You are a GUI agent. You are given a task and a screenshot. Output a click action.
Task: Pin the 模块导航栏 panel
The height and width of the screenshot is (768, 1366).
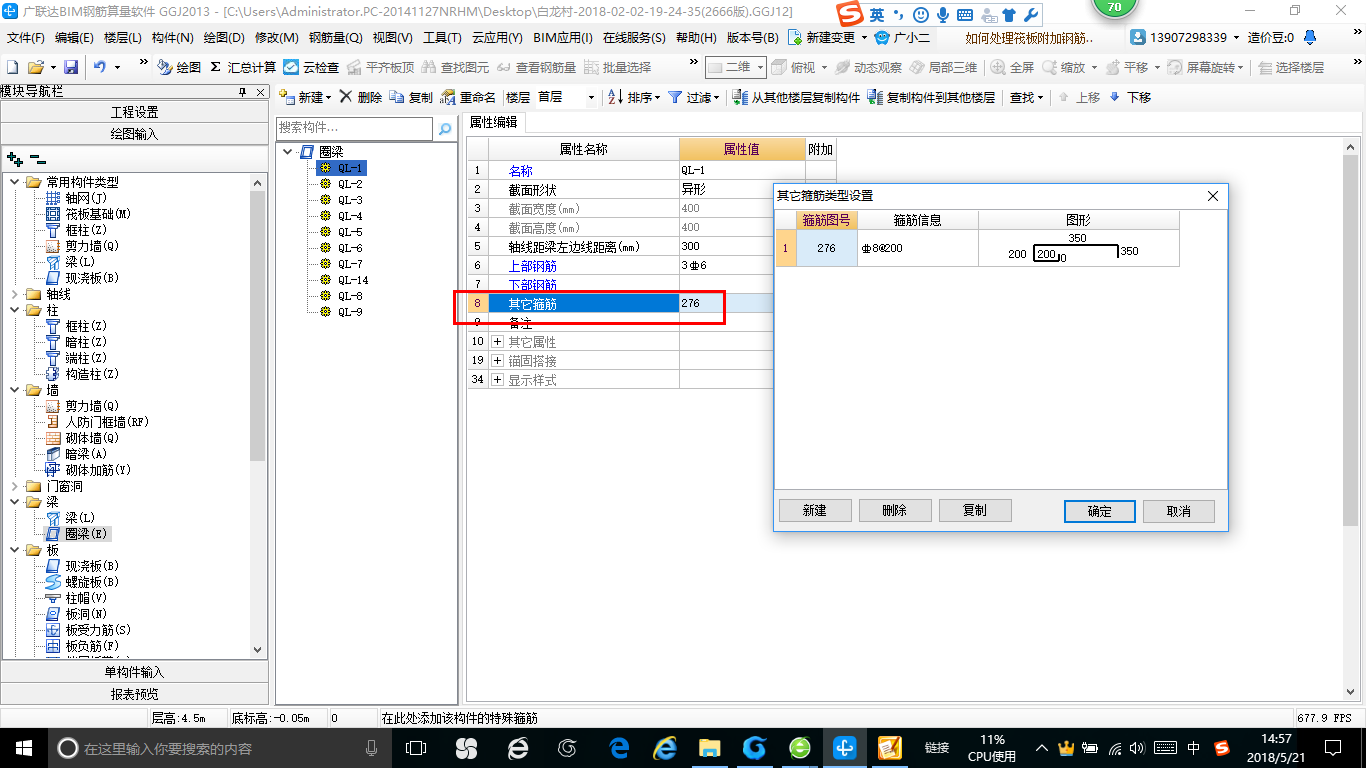(242, 92)
